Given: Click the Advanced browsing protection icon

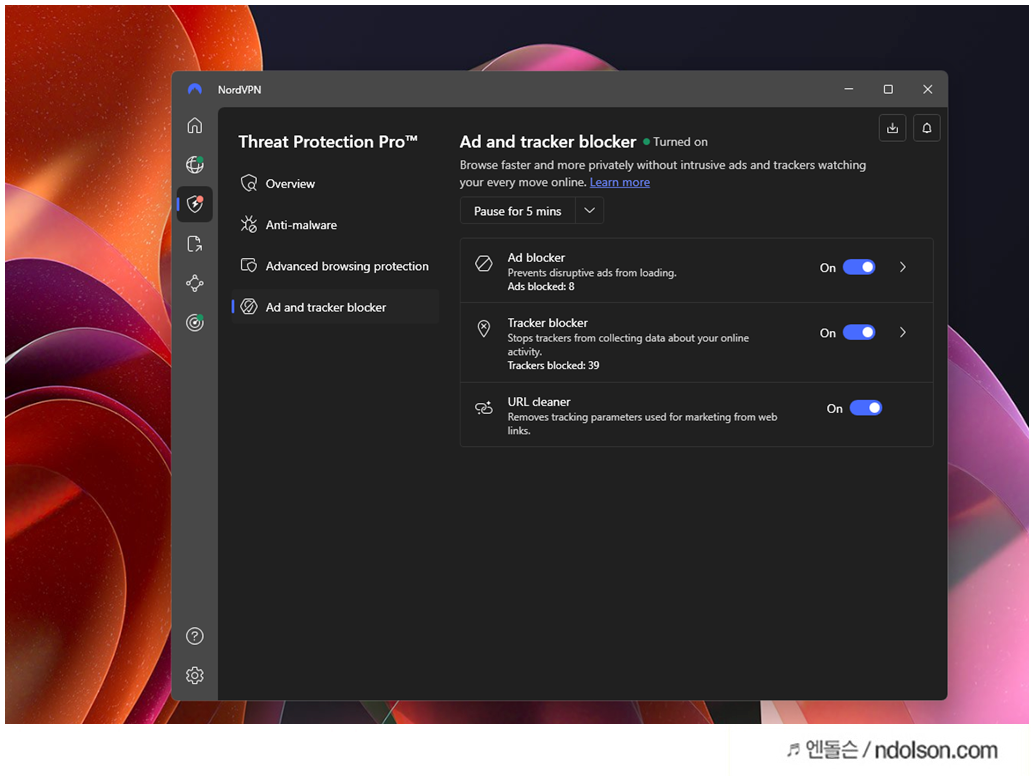Looking at the screenshot, I should tap(249, 265).
